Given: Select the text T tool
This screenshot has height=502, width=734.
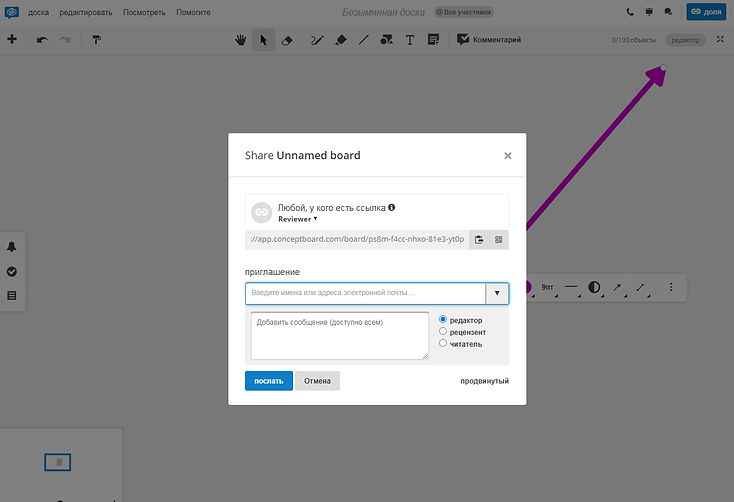Looking at the screenshot, I should click(x=410, y=40).
